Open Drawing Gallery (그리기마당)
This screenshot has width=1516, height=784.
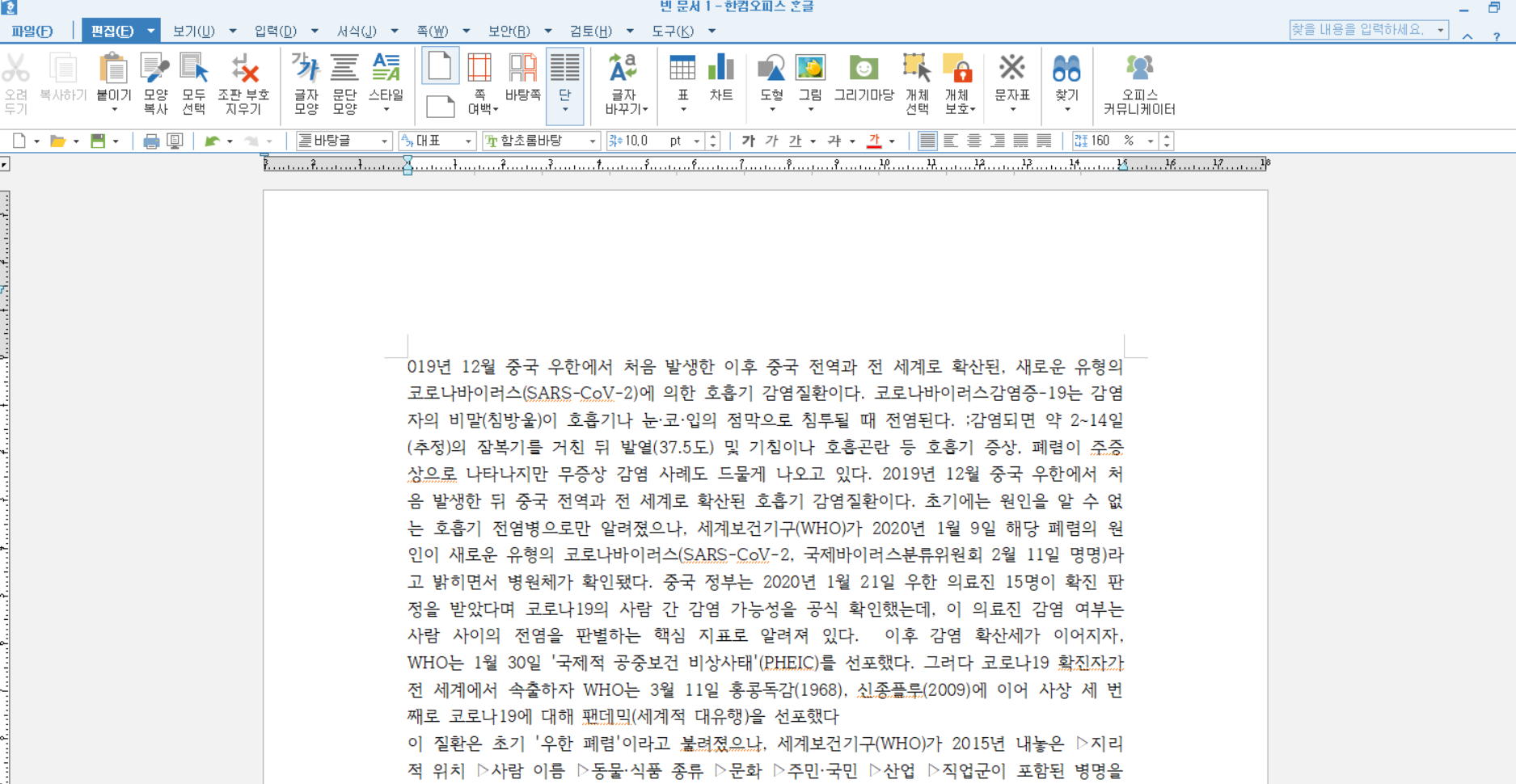[864, 78]
